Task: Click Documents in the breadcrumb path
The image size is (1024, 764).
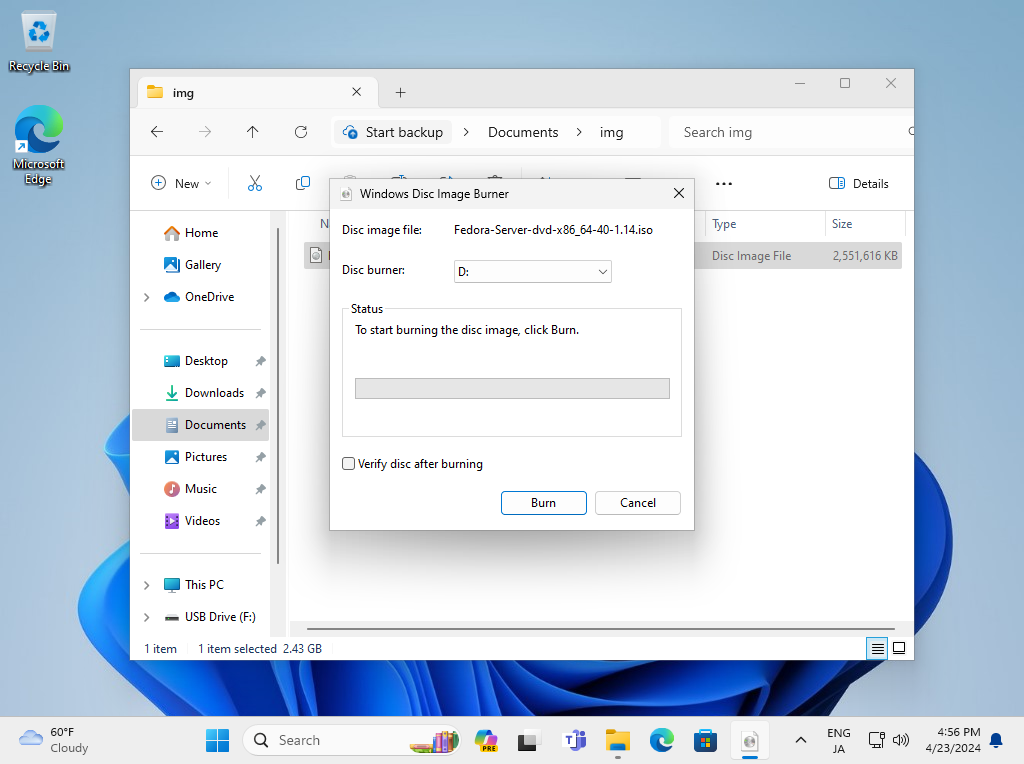Action: point(523,131)
